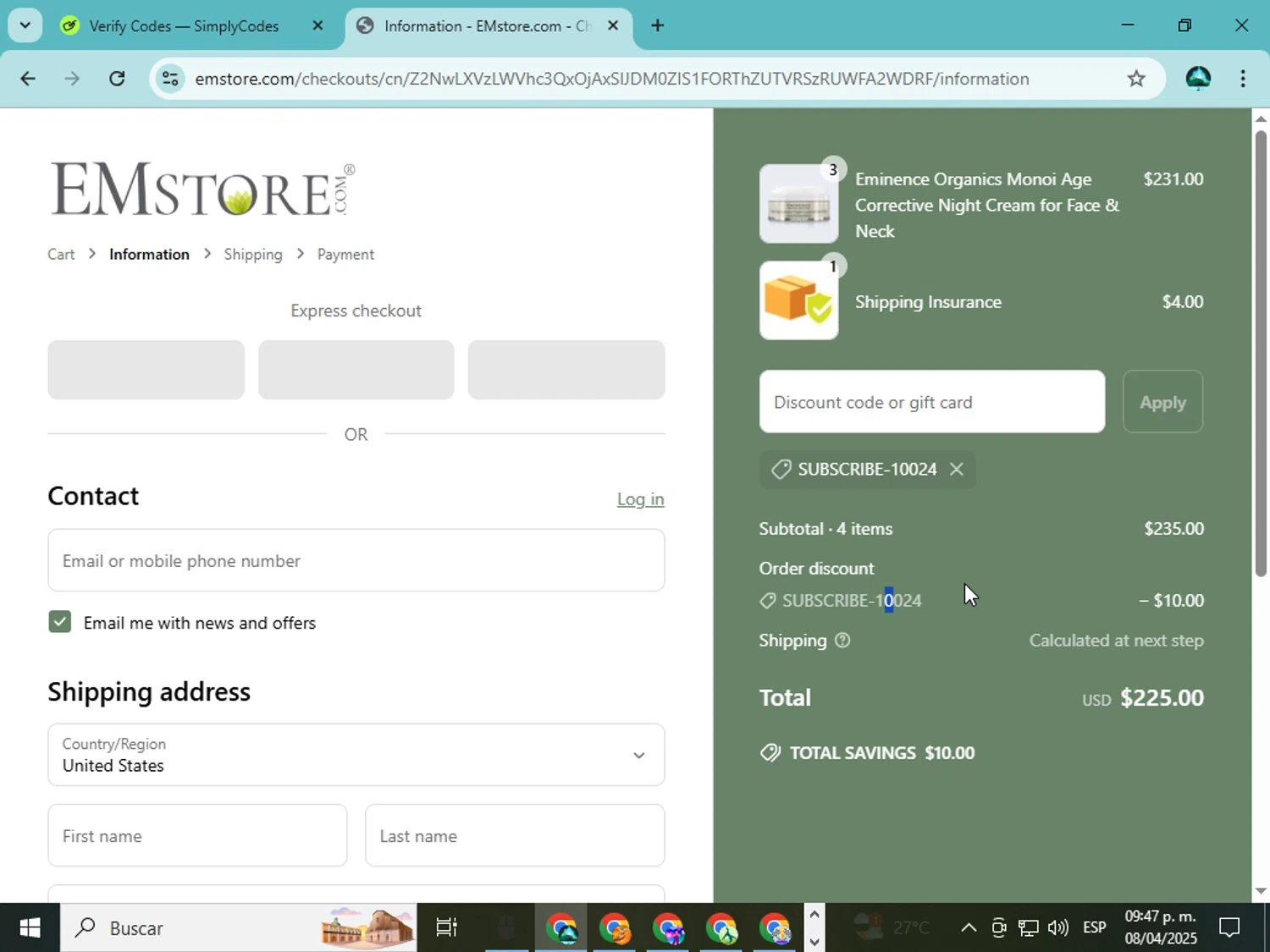Click the $225.00 total amount
This screenshot has height=952, width=1270.
pyautogui.click(x=1162, y=698)
